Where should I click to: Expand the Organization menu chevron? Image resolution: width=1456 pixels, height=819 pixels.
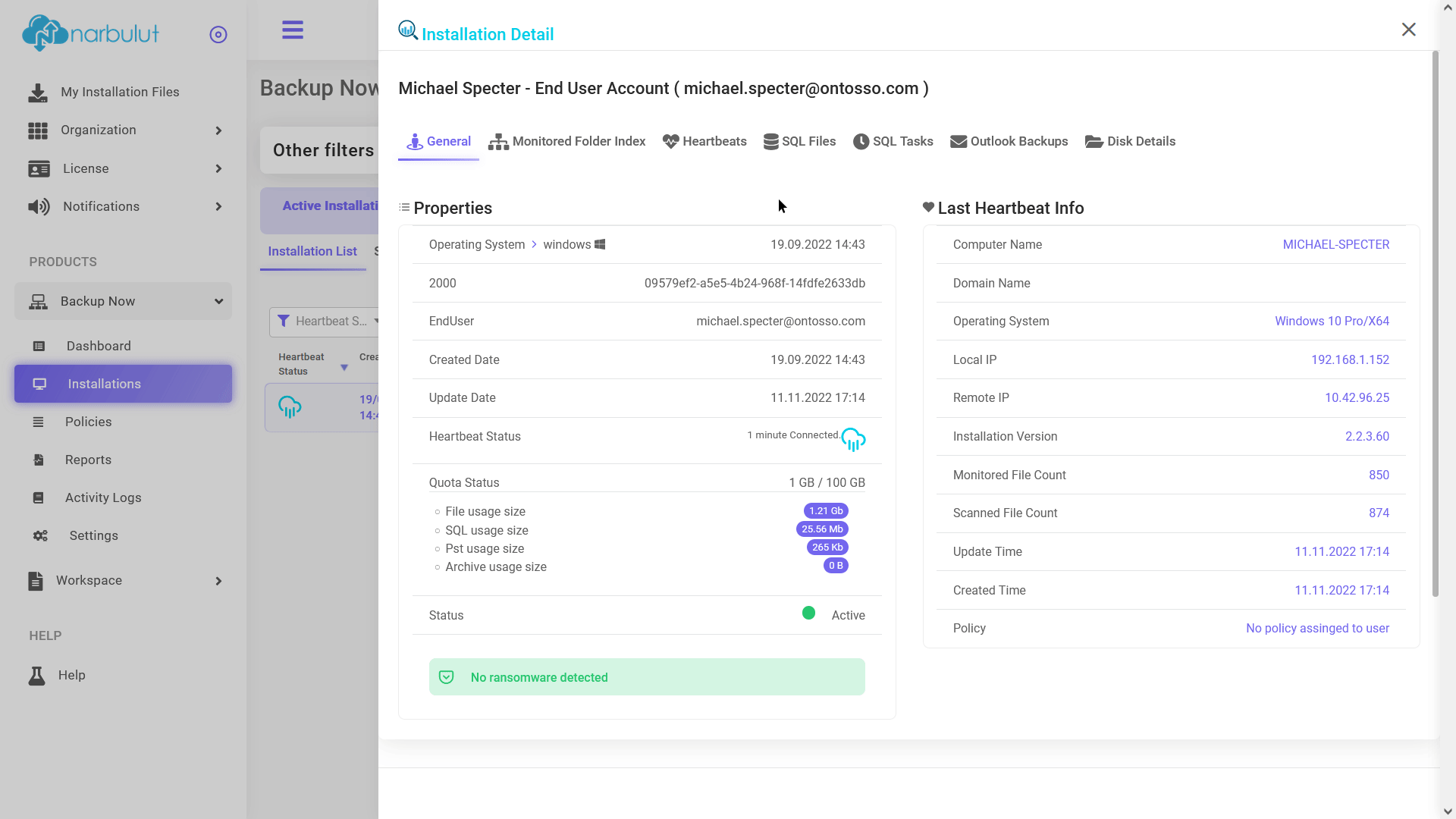(x=218, y=130)
